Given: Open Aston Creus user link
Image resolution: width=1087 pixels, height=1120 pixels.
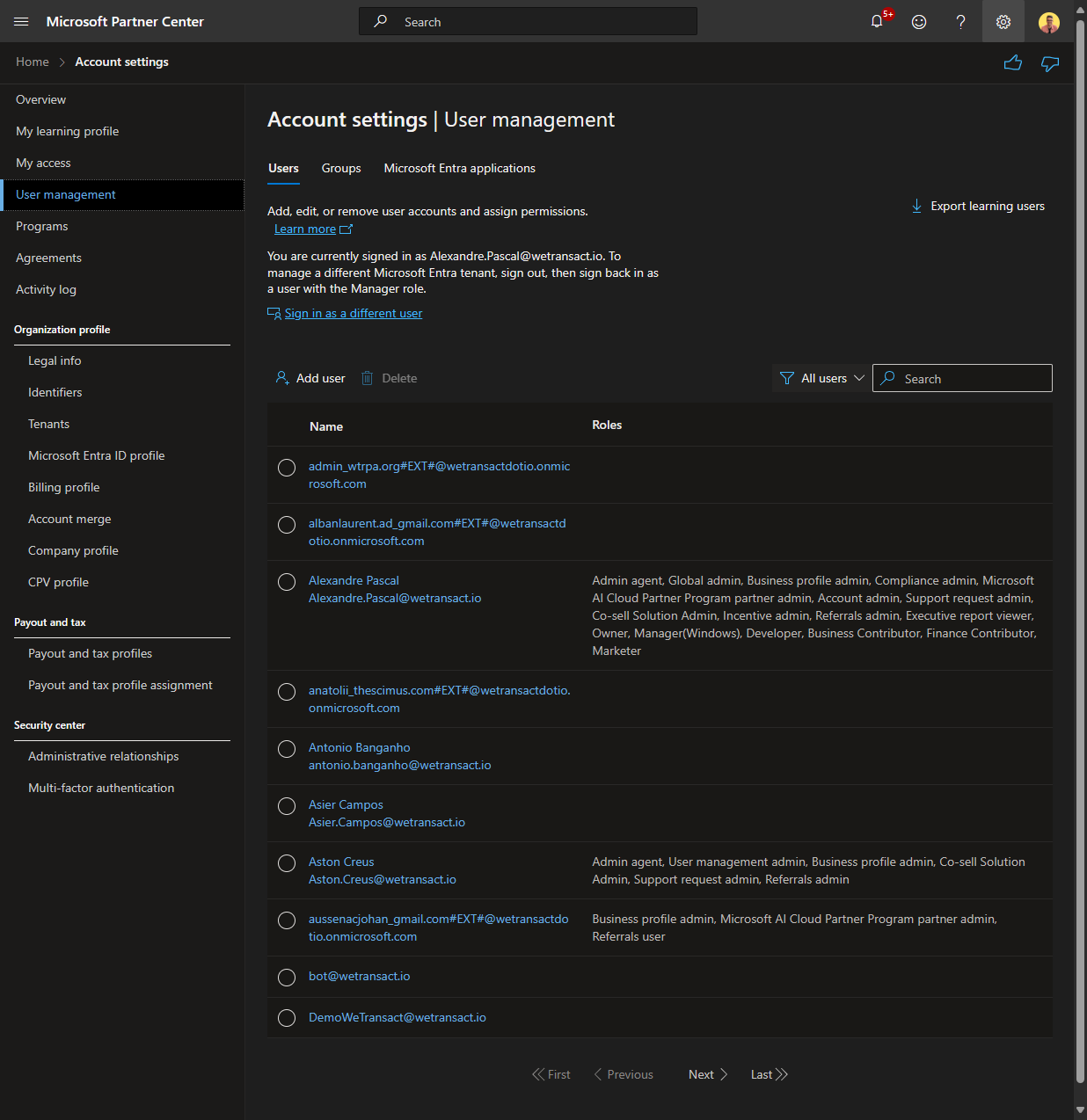Looking at the screenshot, I should point(341,862).
